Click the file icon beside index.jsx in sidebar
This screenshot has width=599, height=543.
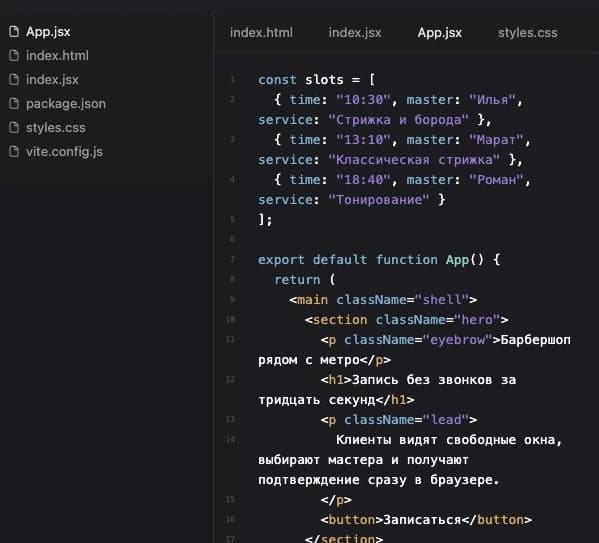14,80
